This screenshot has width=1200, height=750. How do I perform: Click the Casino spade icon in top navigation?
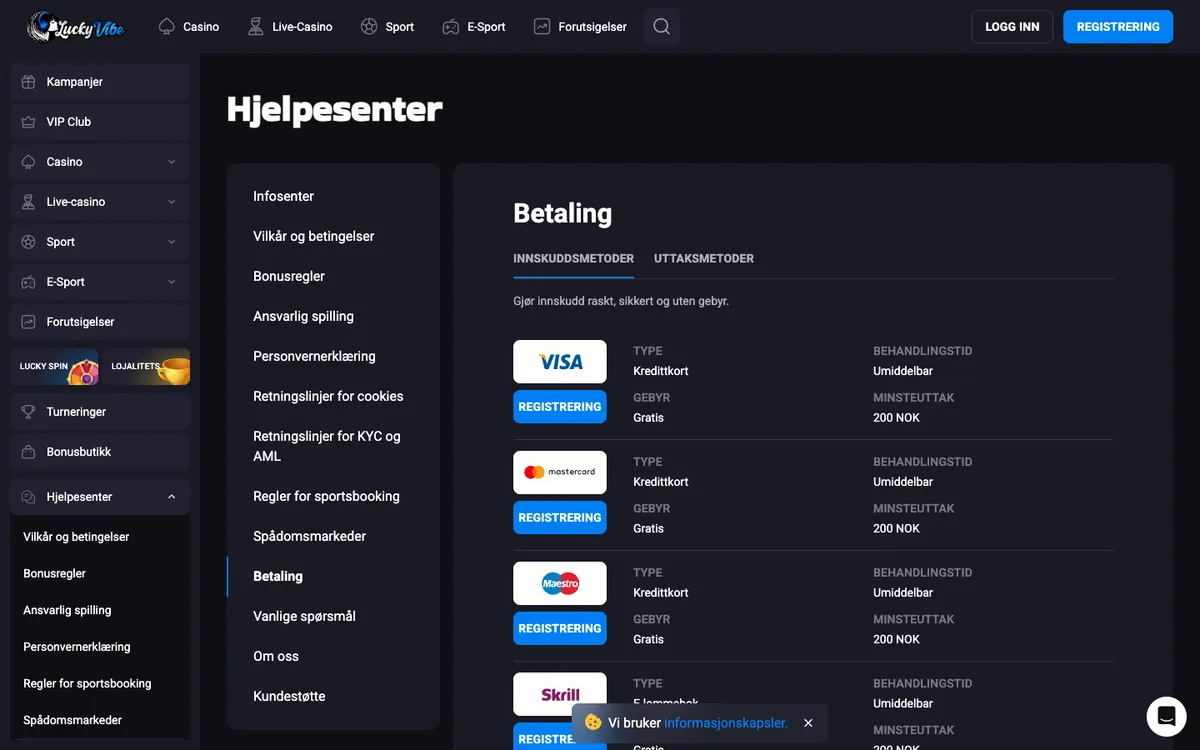pyautogui.click(x=167, y=27)
